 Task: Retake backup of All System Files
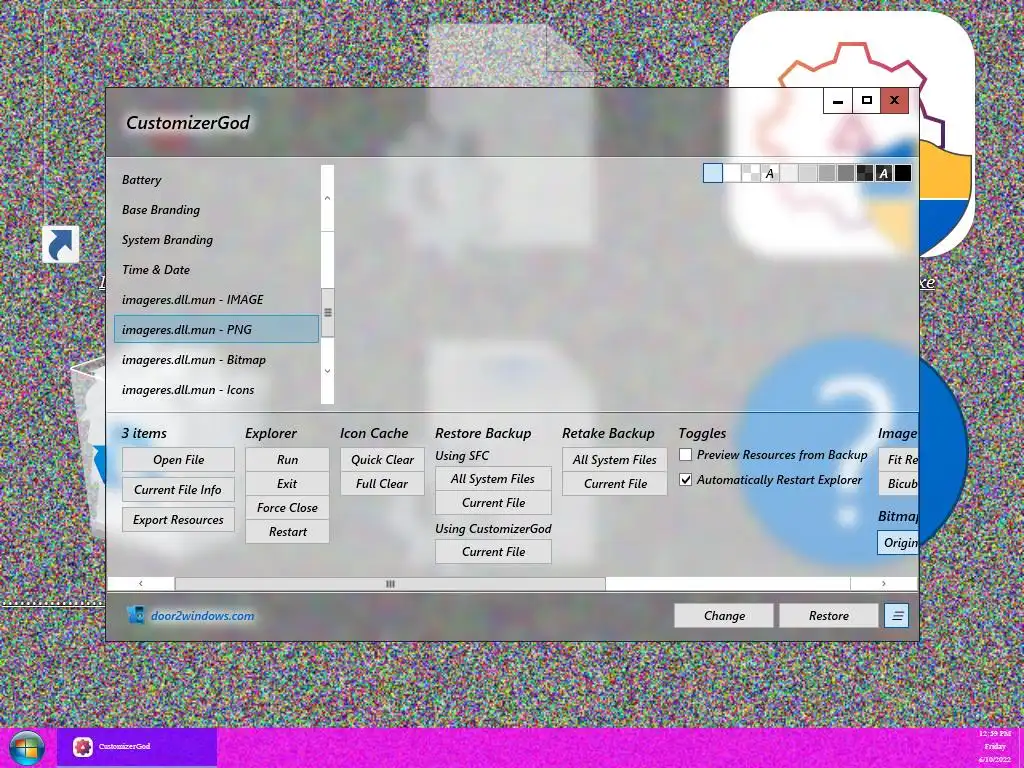[615, 460]
